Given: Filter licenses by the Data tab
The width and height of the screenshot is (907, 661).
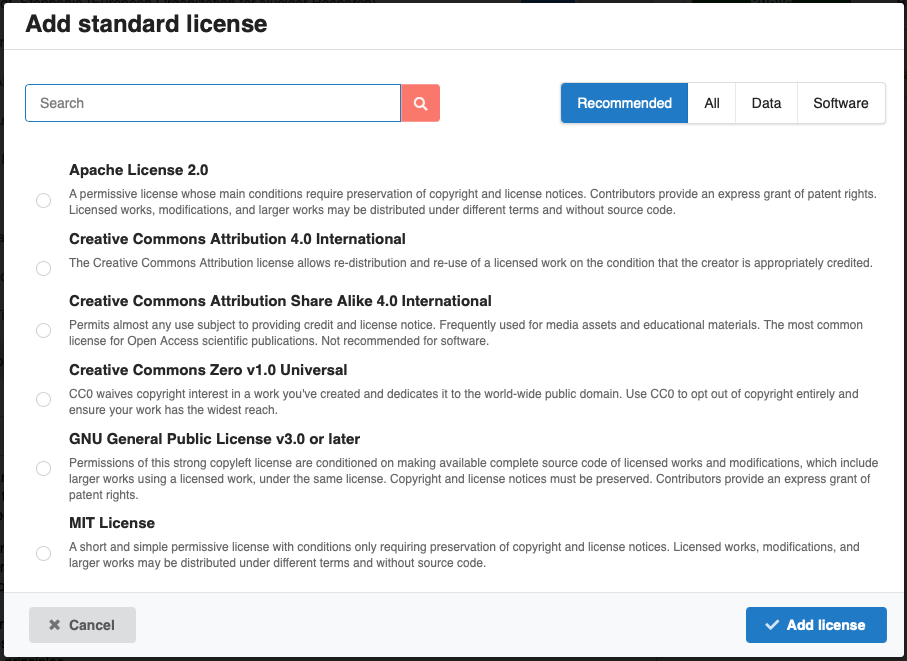Looking at the screenshot, I should (766, 103).
